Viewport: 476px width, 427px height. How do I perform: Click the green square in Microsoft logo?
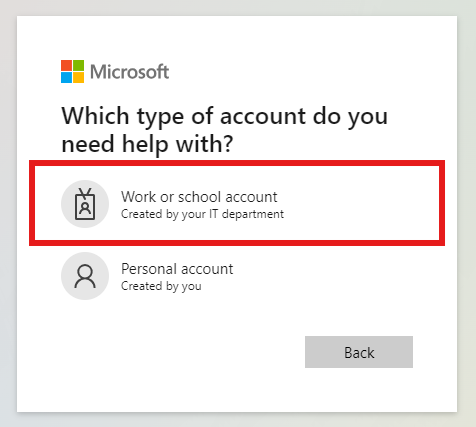click(78, 65)
